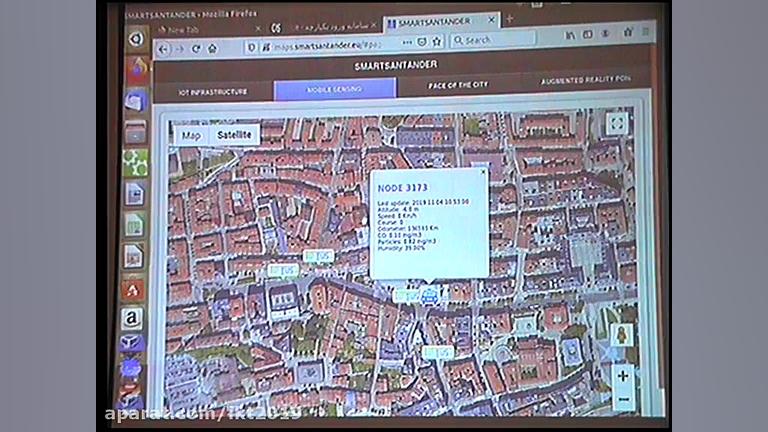Screen dimensions: 768x432
Task: Open the Augmented Reality POIs tab
Action: [x=585, y=79]
